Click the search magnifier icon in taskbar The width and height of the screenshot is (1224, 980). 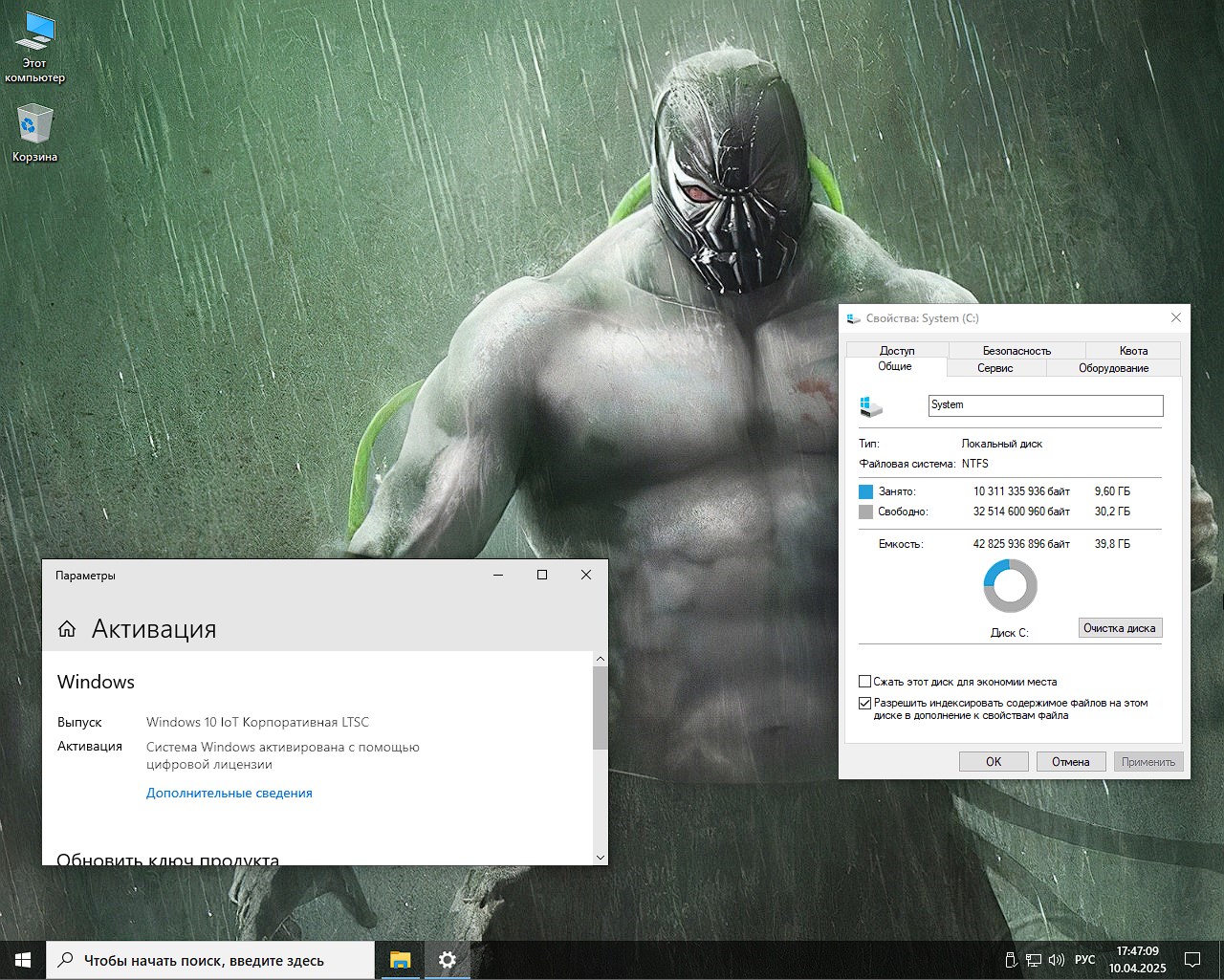(x=65, y=960)
